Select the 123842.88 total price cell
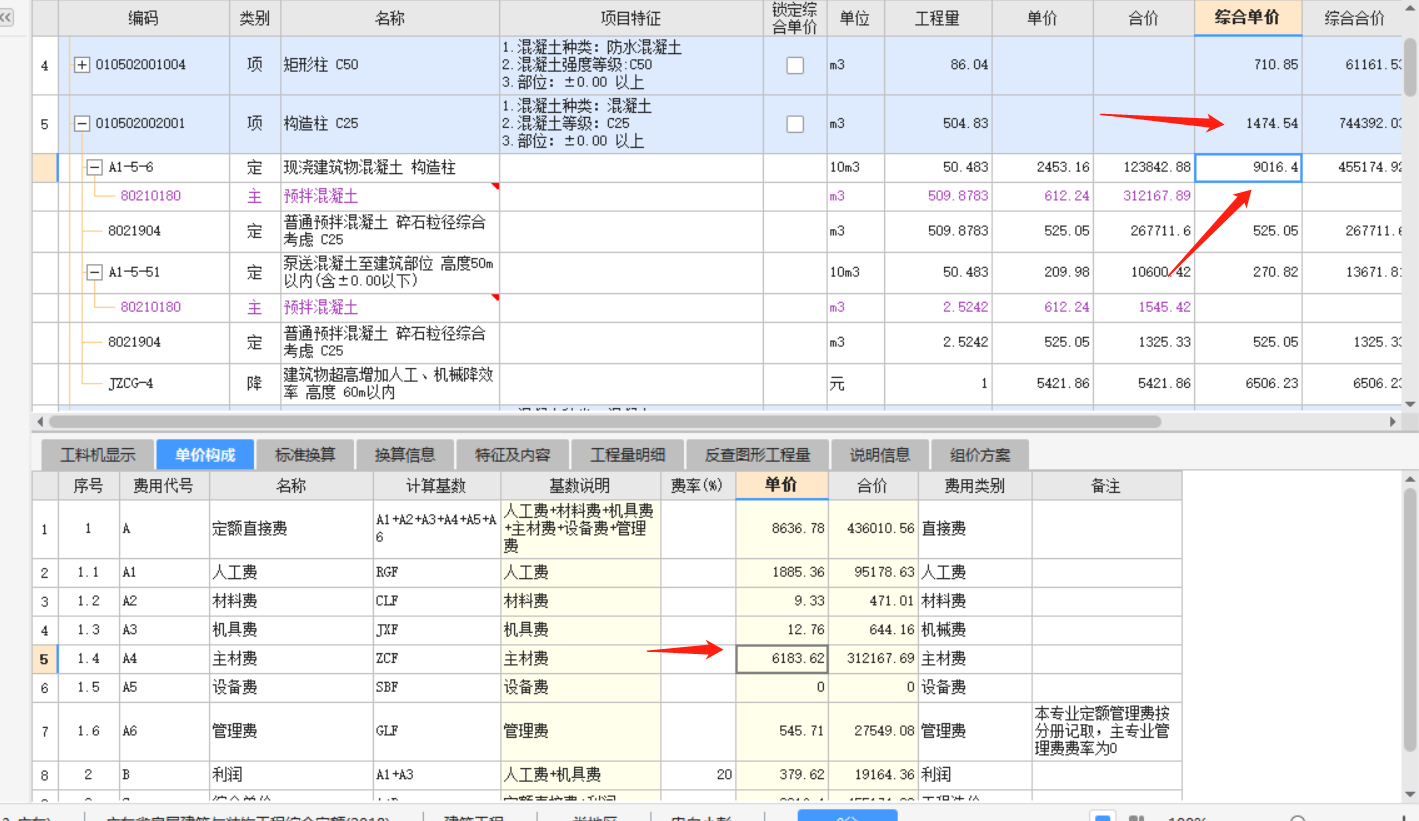This screenshot has height=821, width=1419. point(1144,168)
